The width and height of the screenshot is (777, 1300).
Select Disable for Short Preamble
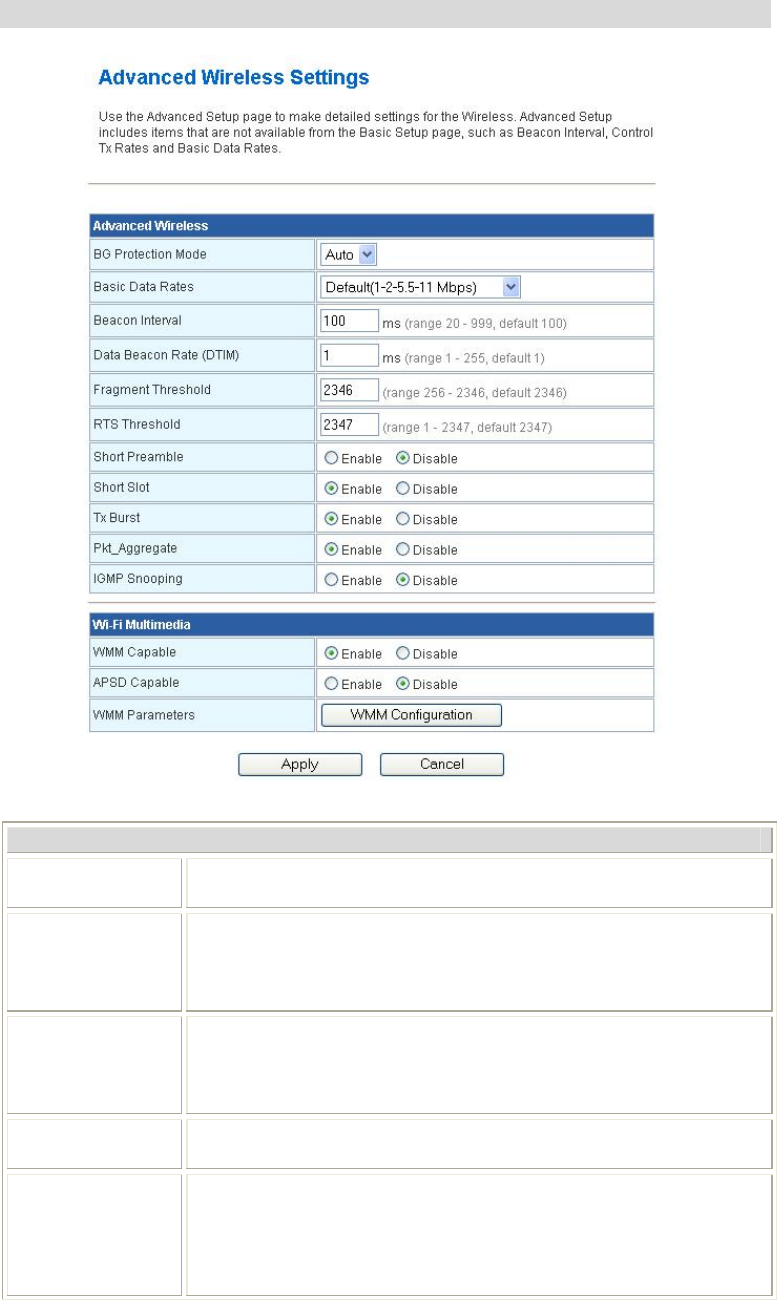tap(403, 458)
